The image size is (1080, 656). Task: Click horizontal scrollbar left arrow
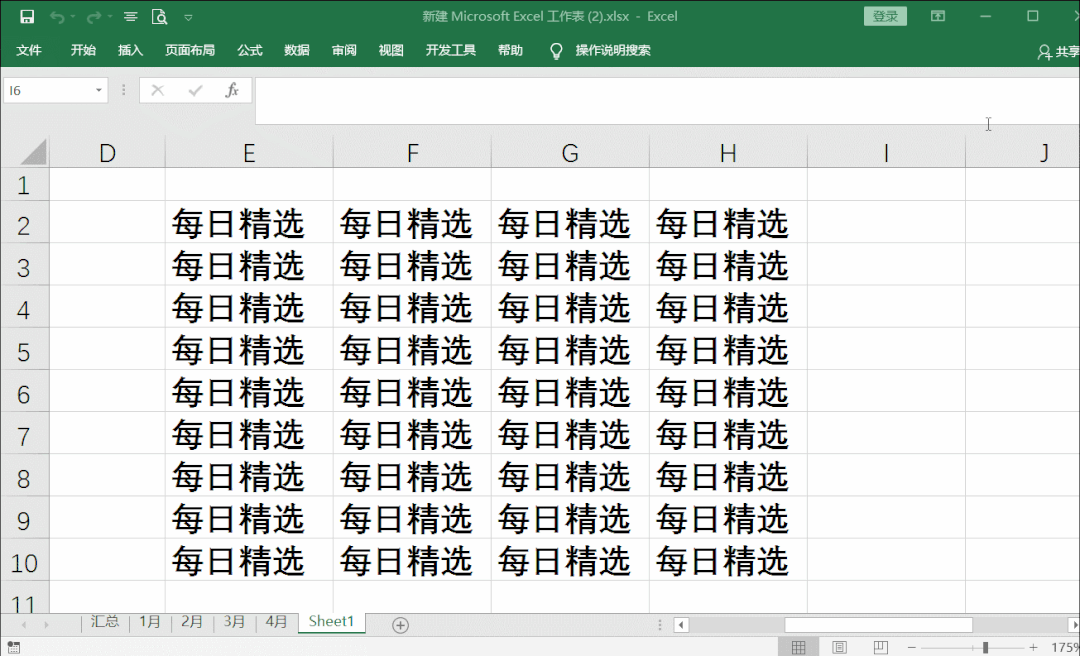(x=681, y=625)
